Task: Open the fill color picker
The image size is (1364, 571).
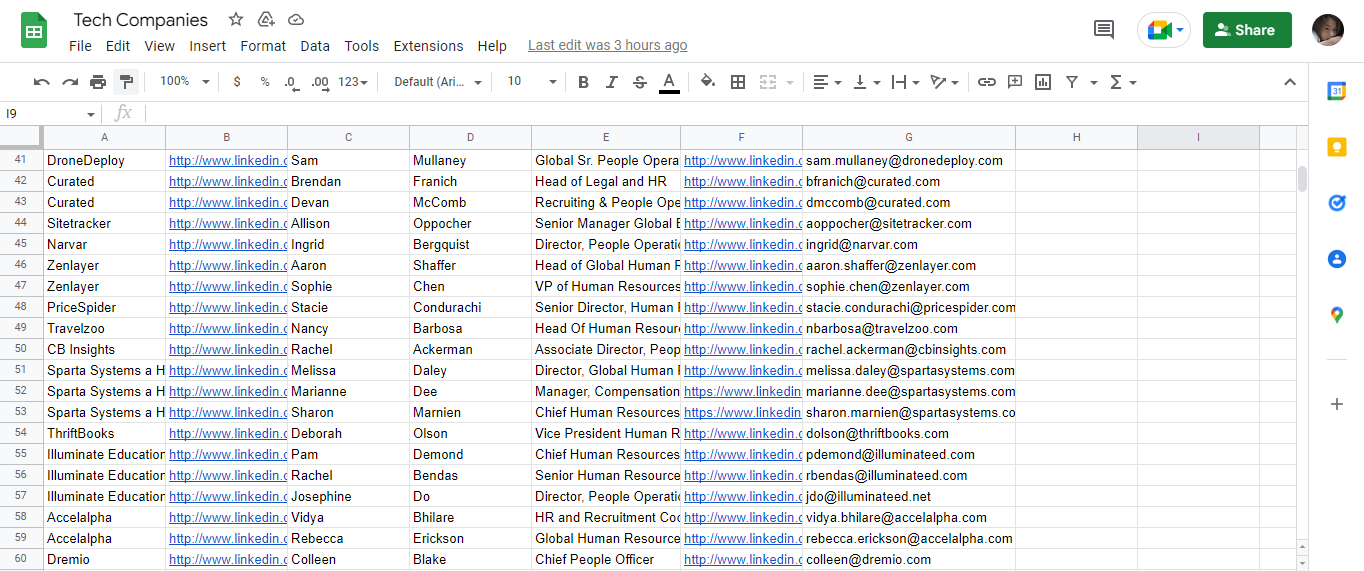Action: tap(708, 82)
